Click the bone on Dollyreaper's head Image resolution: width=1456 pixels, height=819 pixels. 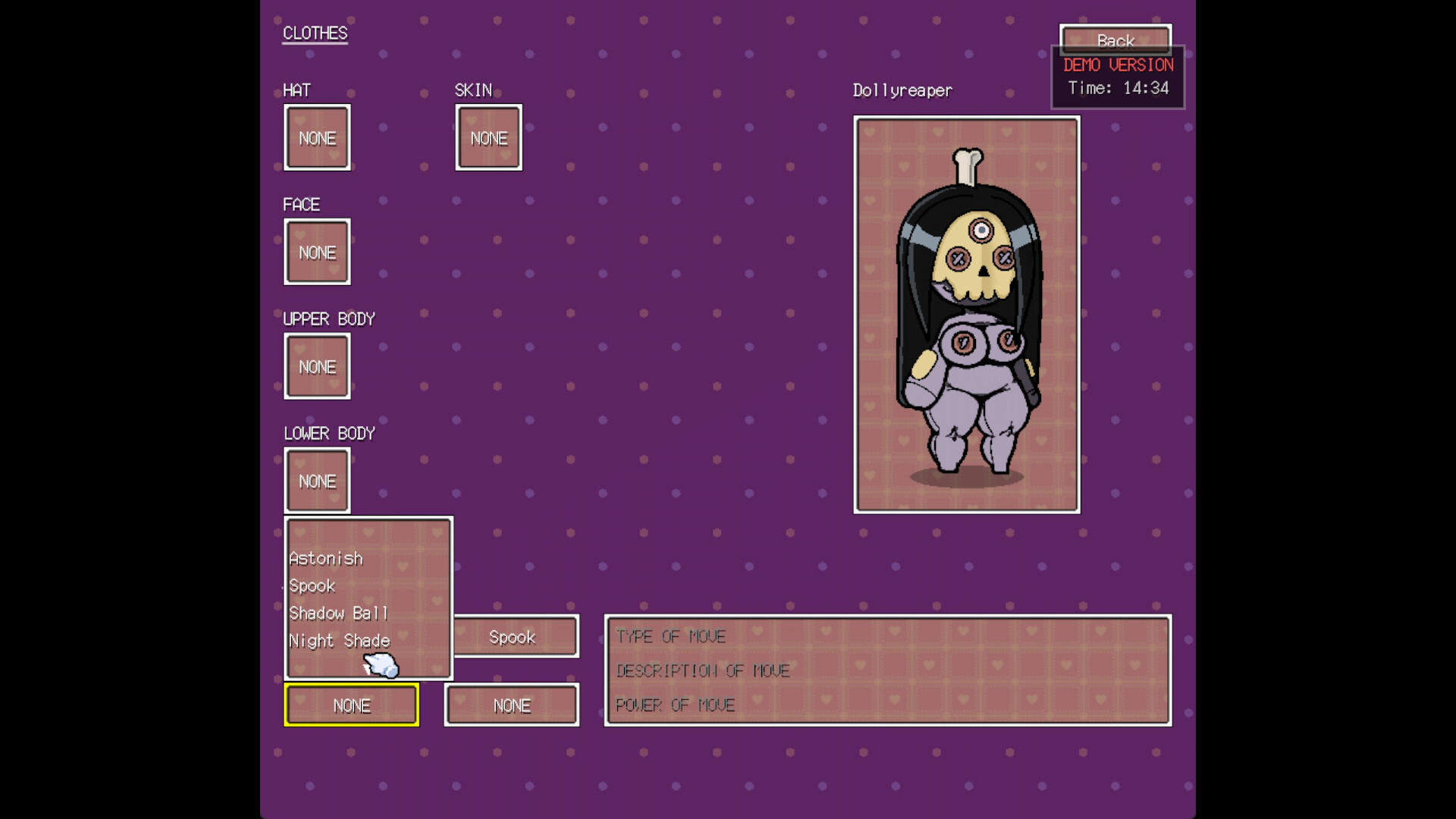click(967, 165)
